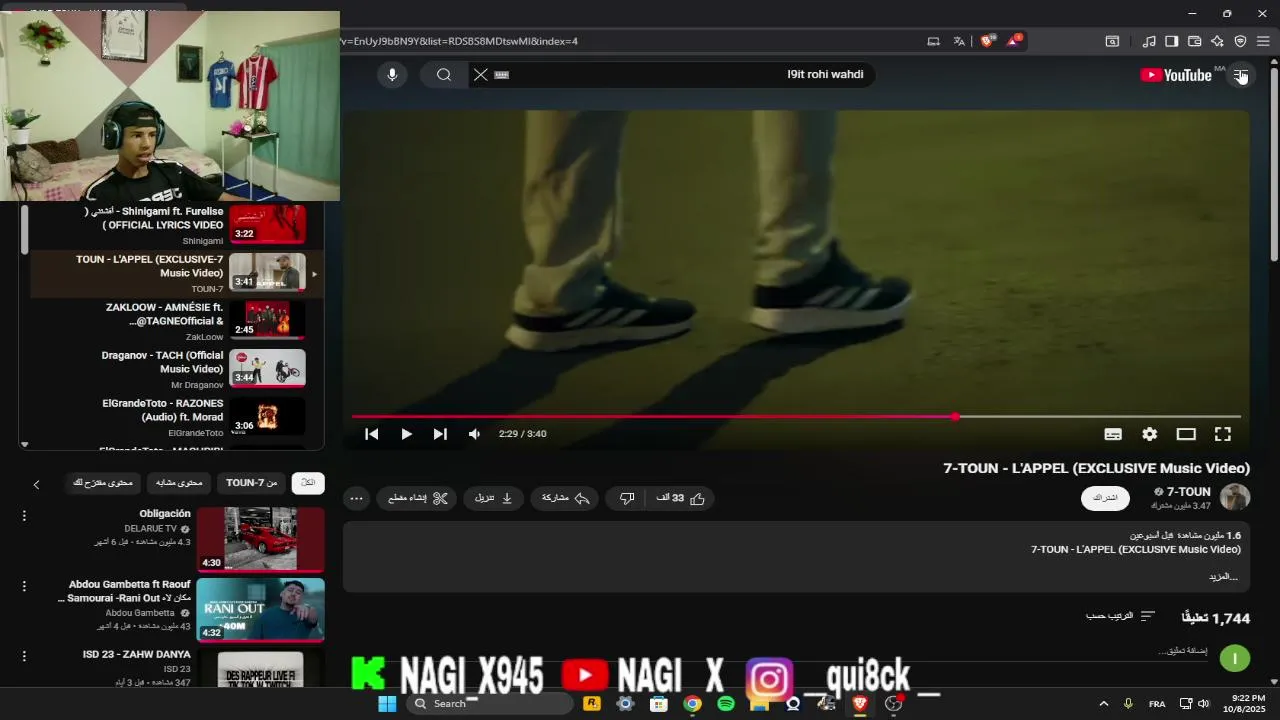Open the YouTube guide menu icon

[x=1240, y=75]
